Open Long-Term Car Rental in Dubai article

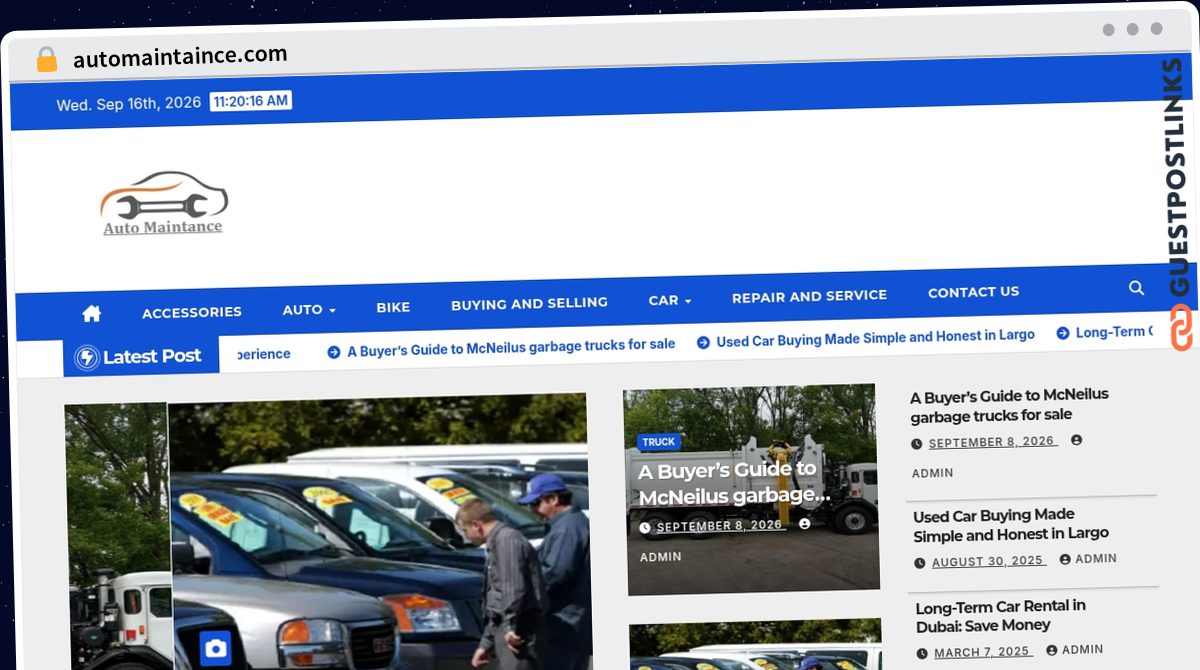pos(1001,616)
